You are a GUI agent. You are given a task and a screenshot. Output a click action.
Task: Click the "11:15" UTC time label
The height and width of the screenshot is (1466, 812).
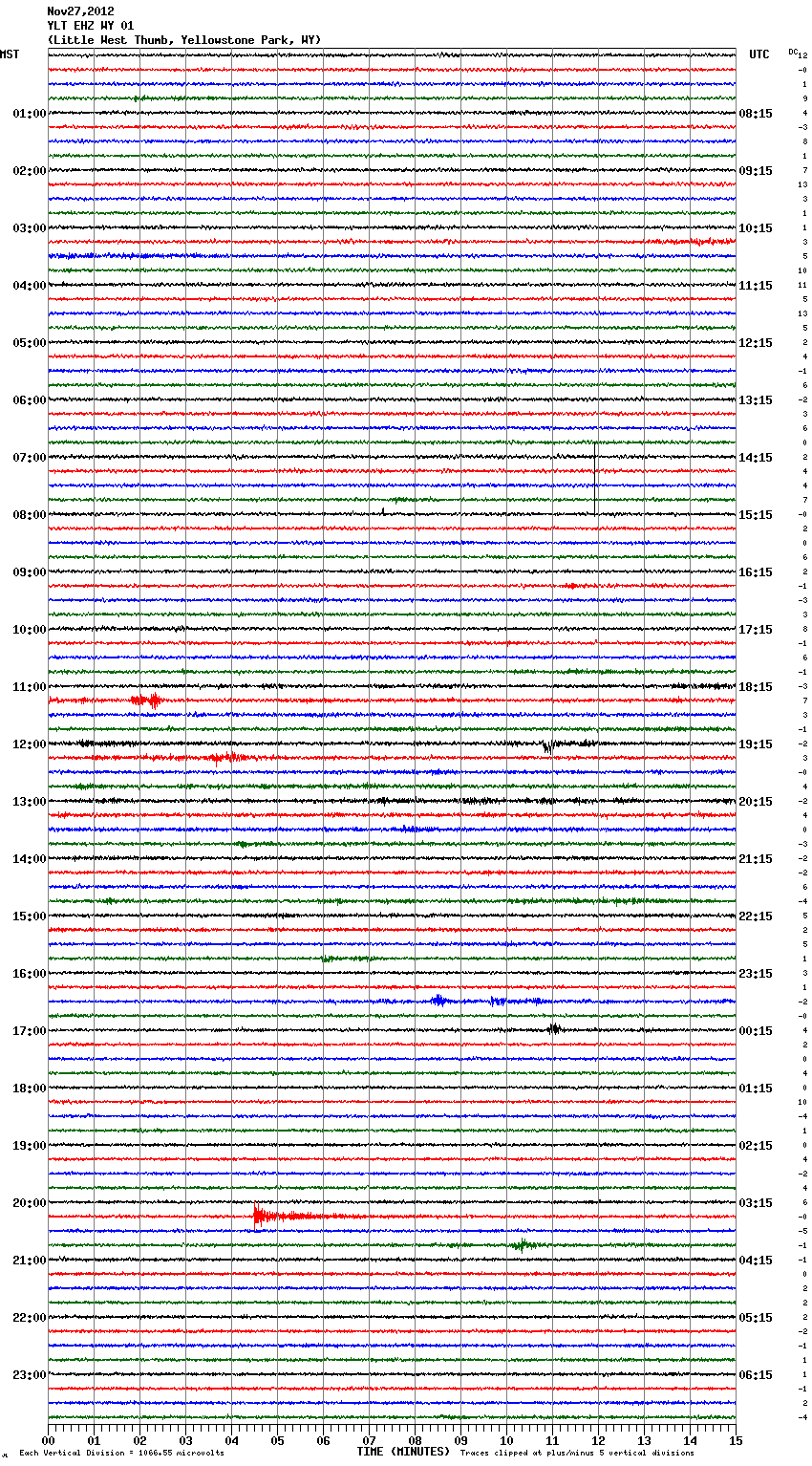[756, 286]
